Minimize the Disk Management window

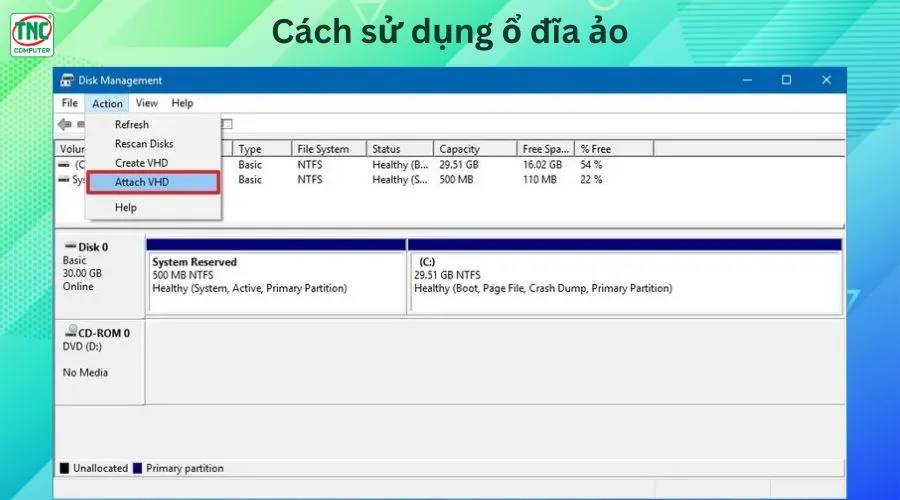[x=747, y=80]
